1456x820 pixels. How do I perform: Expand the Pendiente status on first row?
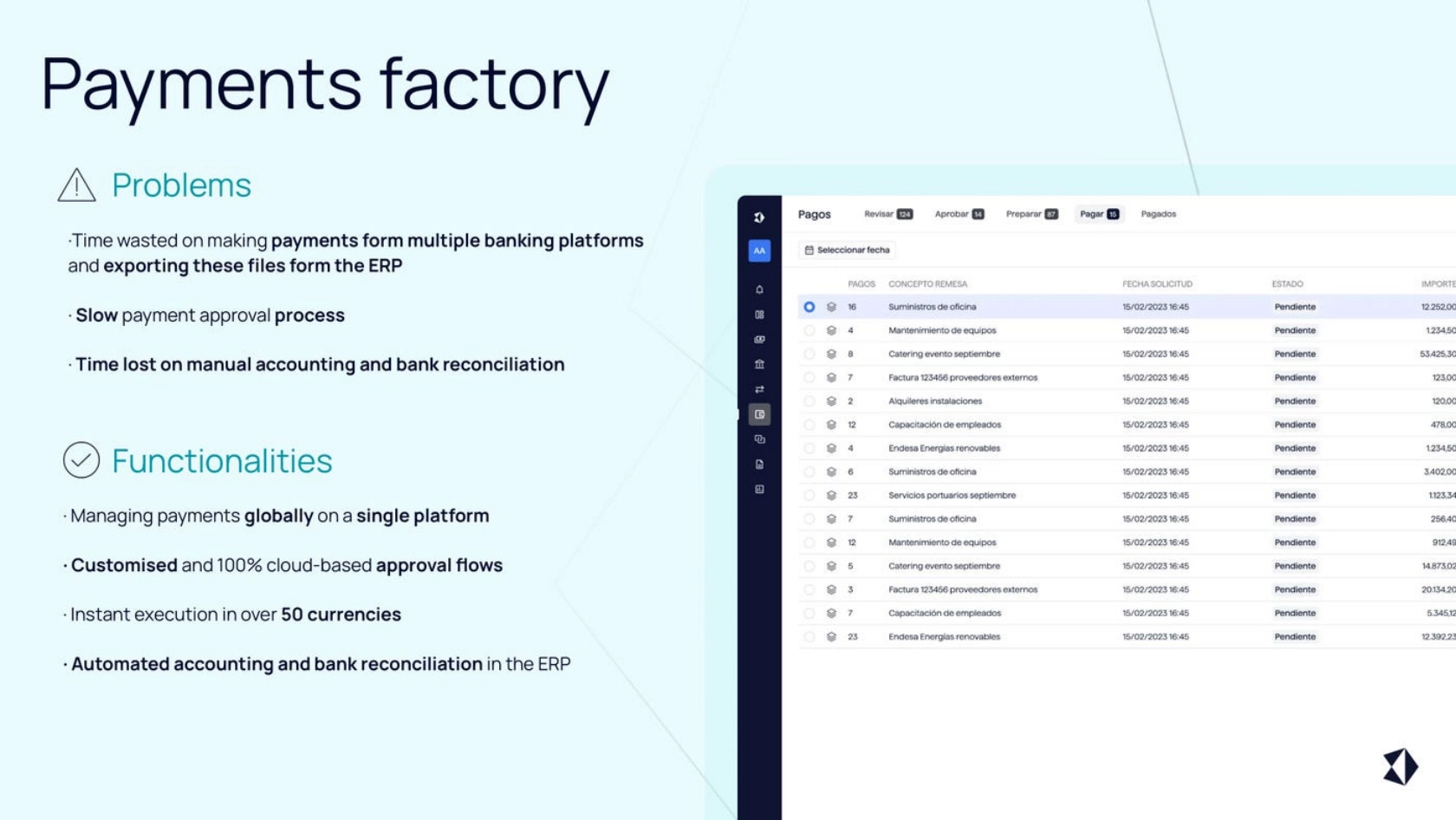1295,307
